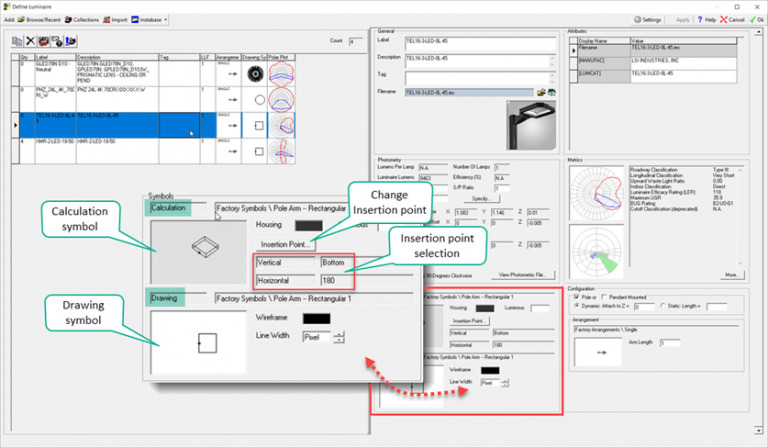Click the Import toolbar item

tap(115, 19)
